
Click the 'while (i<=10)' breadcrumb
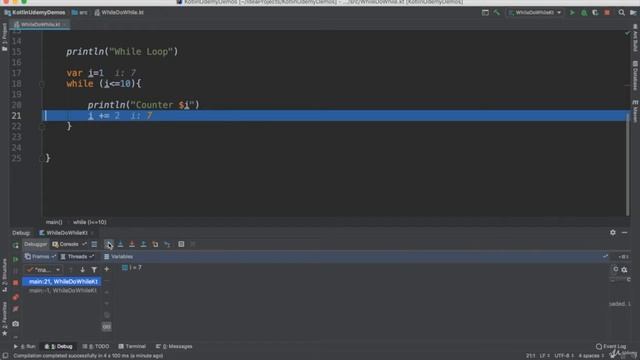tap(89, 222)
